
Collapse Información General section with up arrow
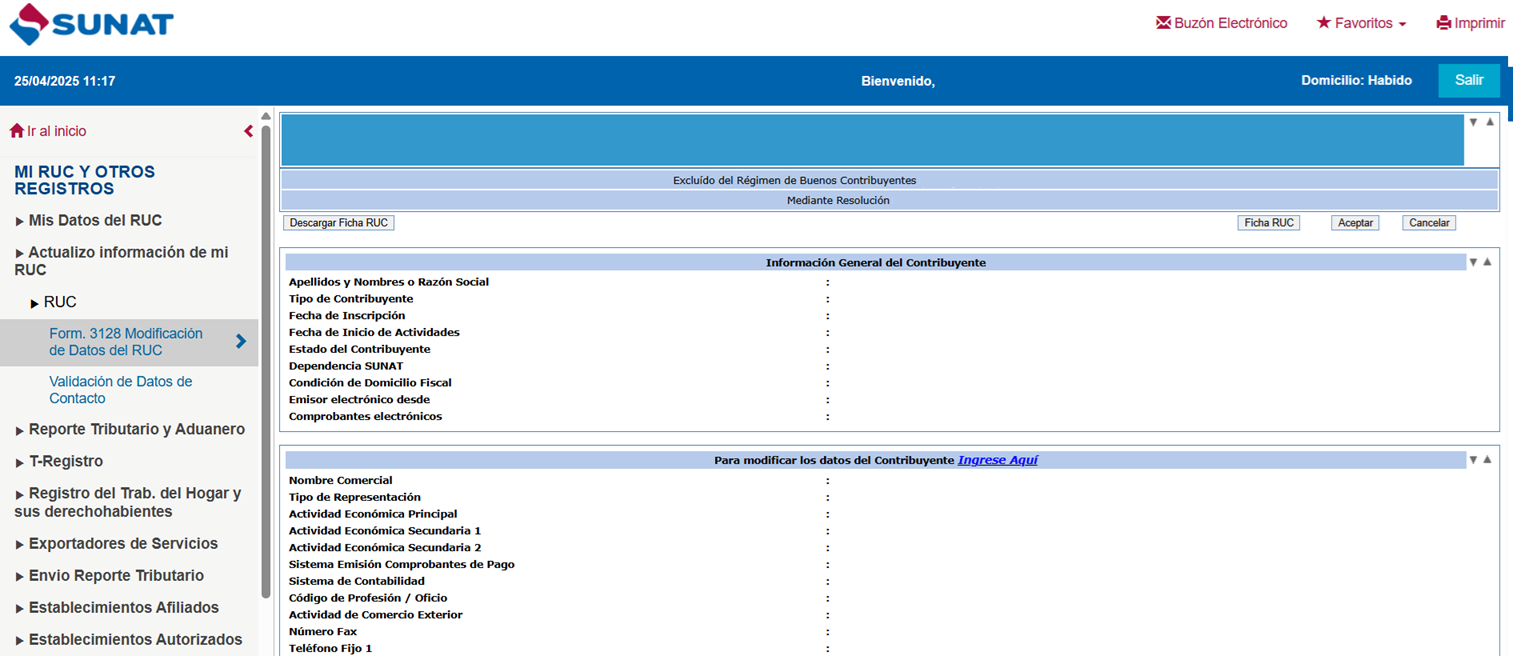(1488, 262)
